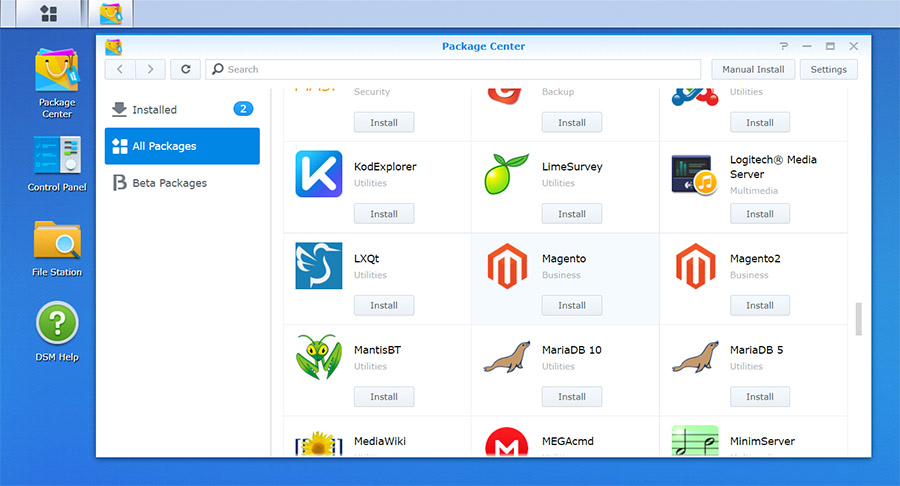Click the help question mark in title bar

(783, 46)
